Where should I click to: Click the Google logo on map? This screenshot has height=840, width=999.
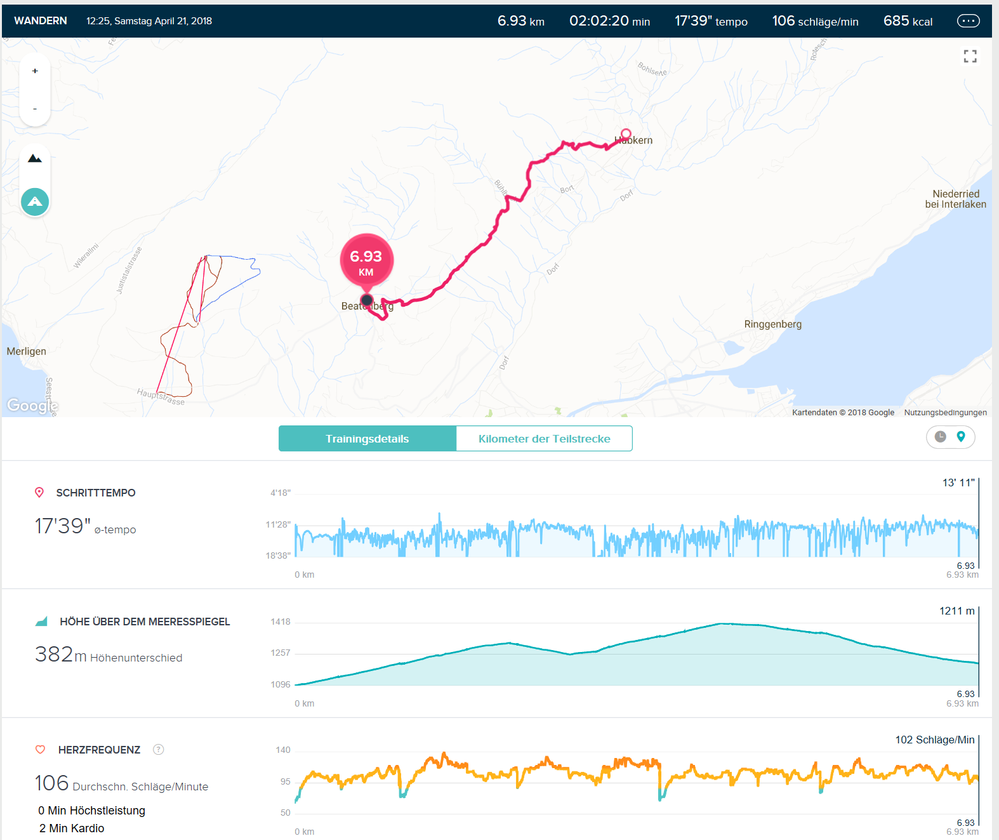pos(32,405)
